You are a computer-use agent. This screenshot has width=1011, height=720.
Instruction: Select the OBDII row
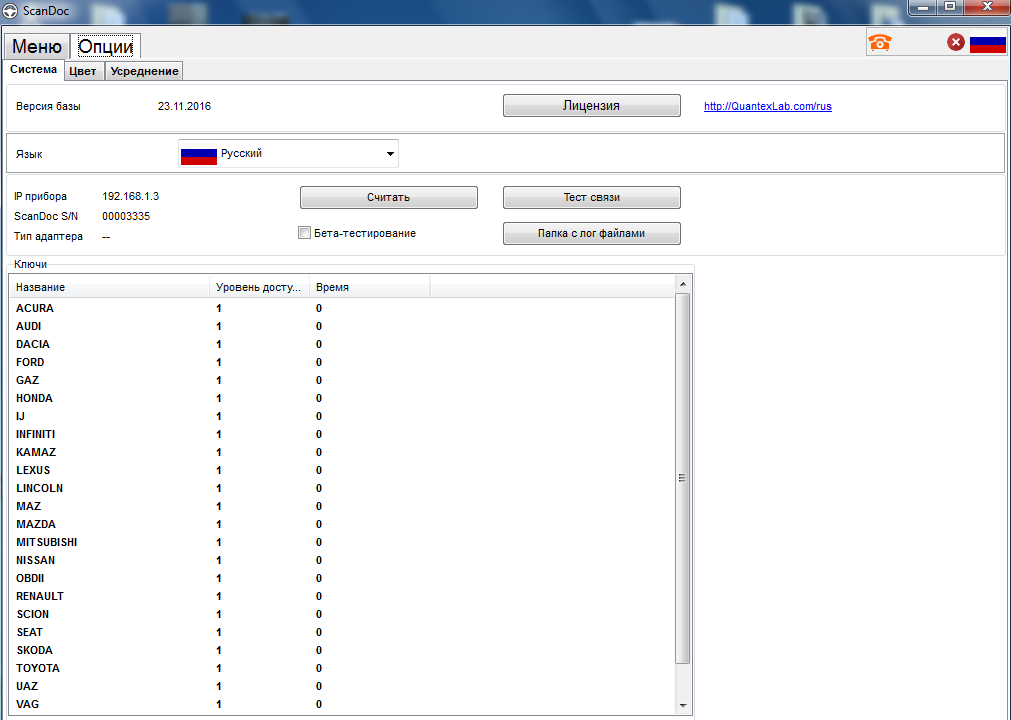(x=342, y=579)
